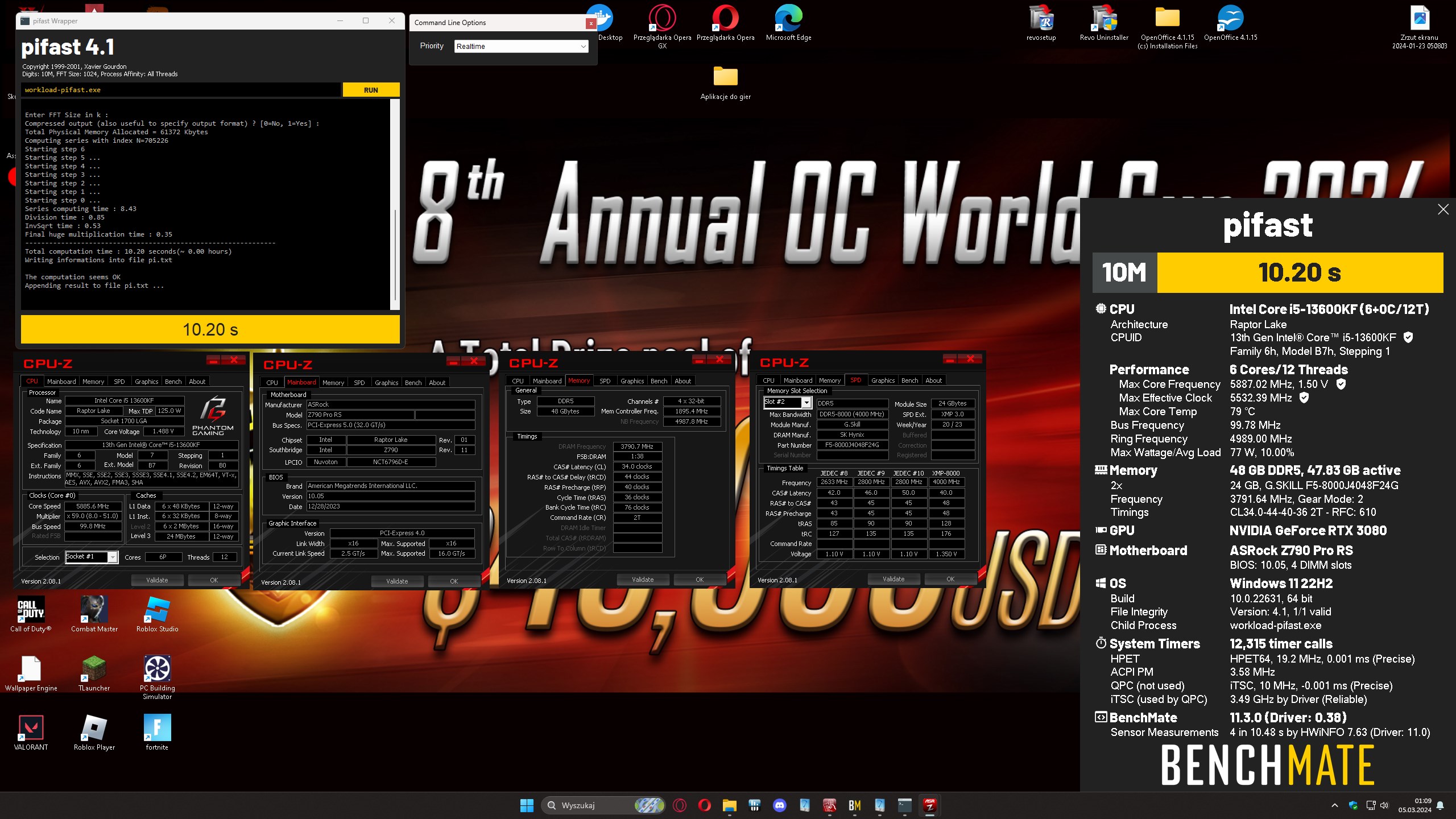The height and width of the screenshot is (819, 1456).
Task: Click Validate in CPU-Z CPU window
Action: [x=157, y=580]
